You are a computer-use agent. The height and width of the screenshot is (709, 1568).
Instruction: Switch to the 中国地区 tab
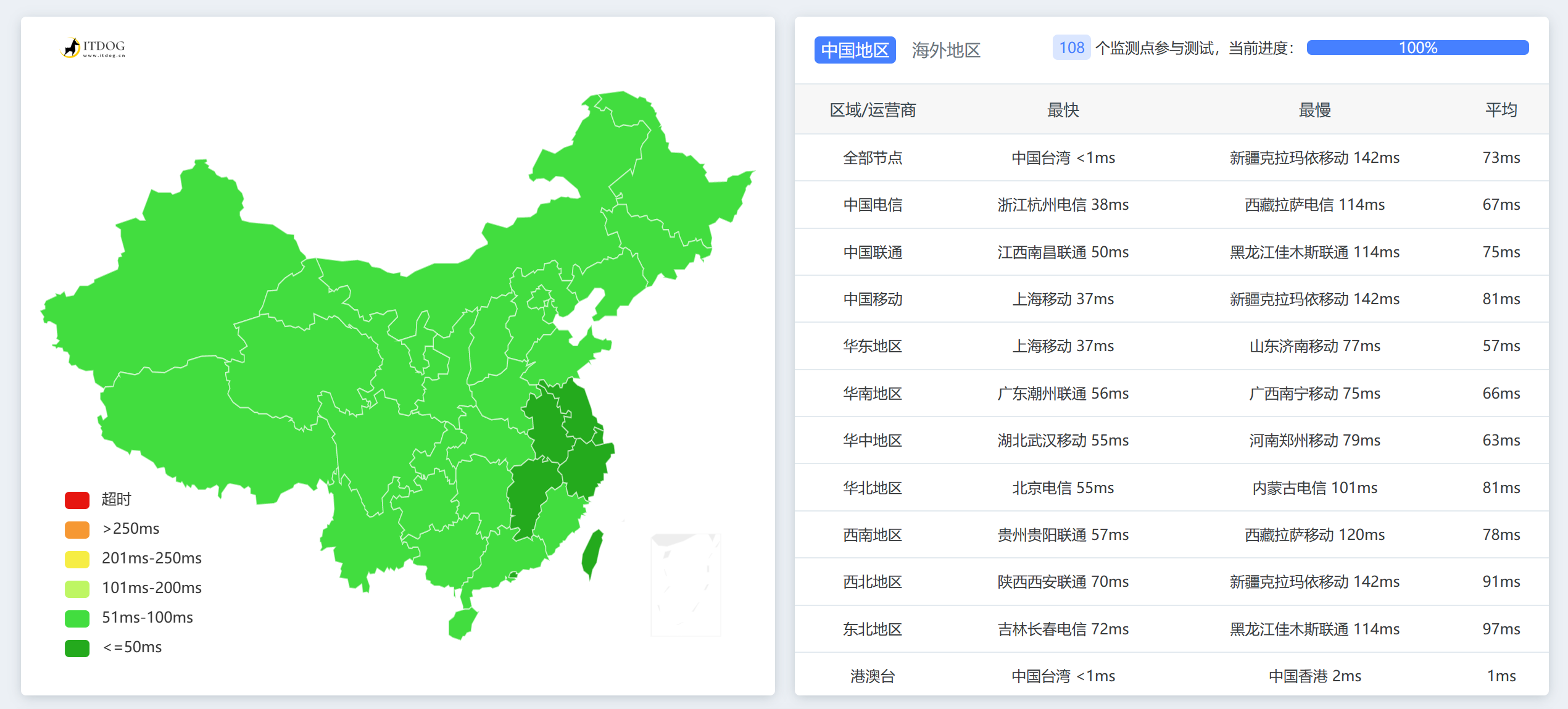click(855, 50)
